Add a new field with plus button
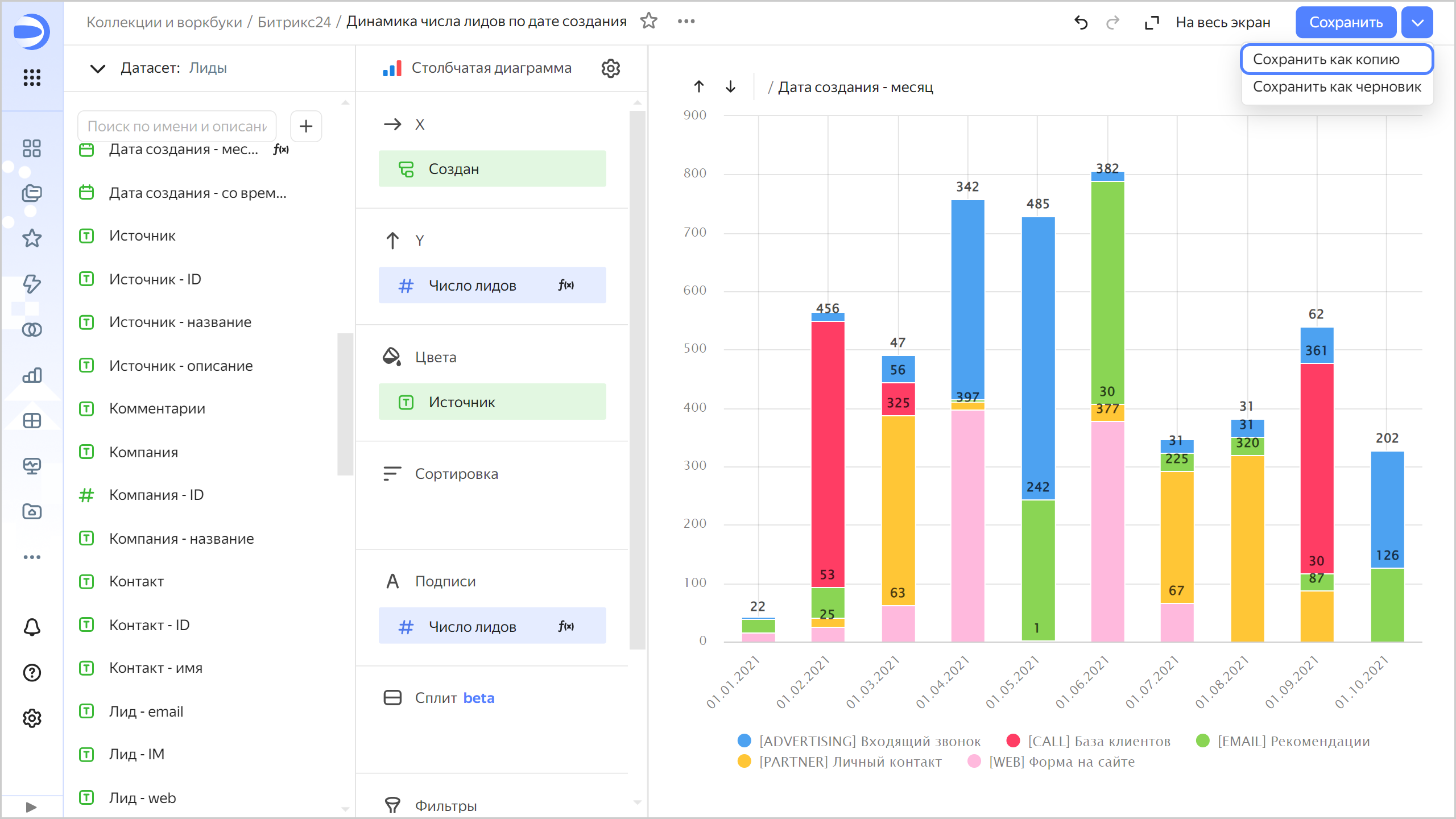The width and height of the screenshot is (1456, 819). click(306, 126)
